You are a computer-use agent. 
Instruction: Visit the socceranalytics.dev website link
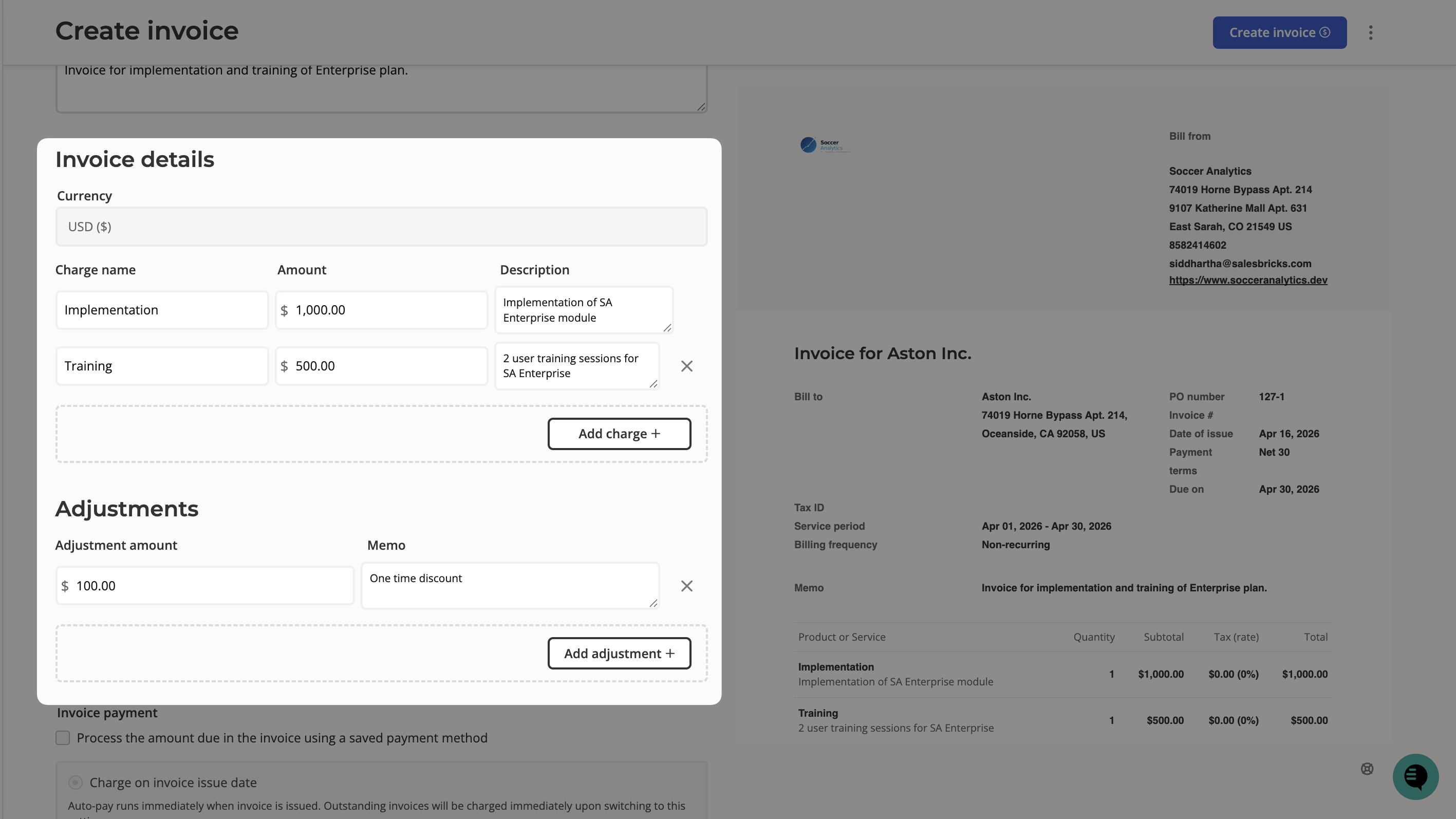pyautogui.click(x=1248, y=280)
